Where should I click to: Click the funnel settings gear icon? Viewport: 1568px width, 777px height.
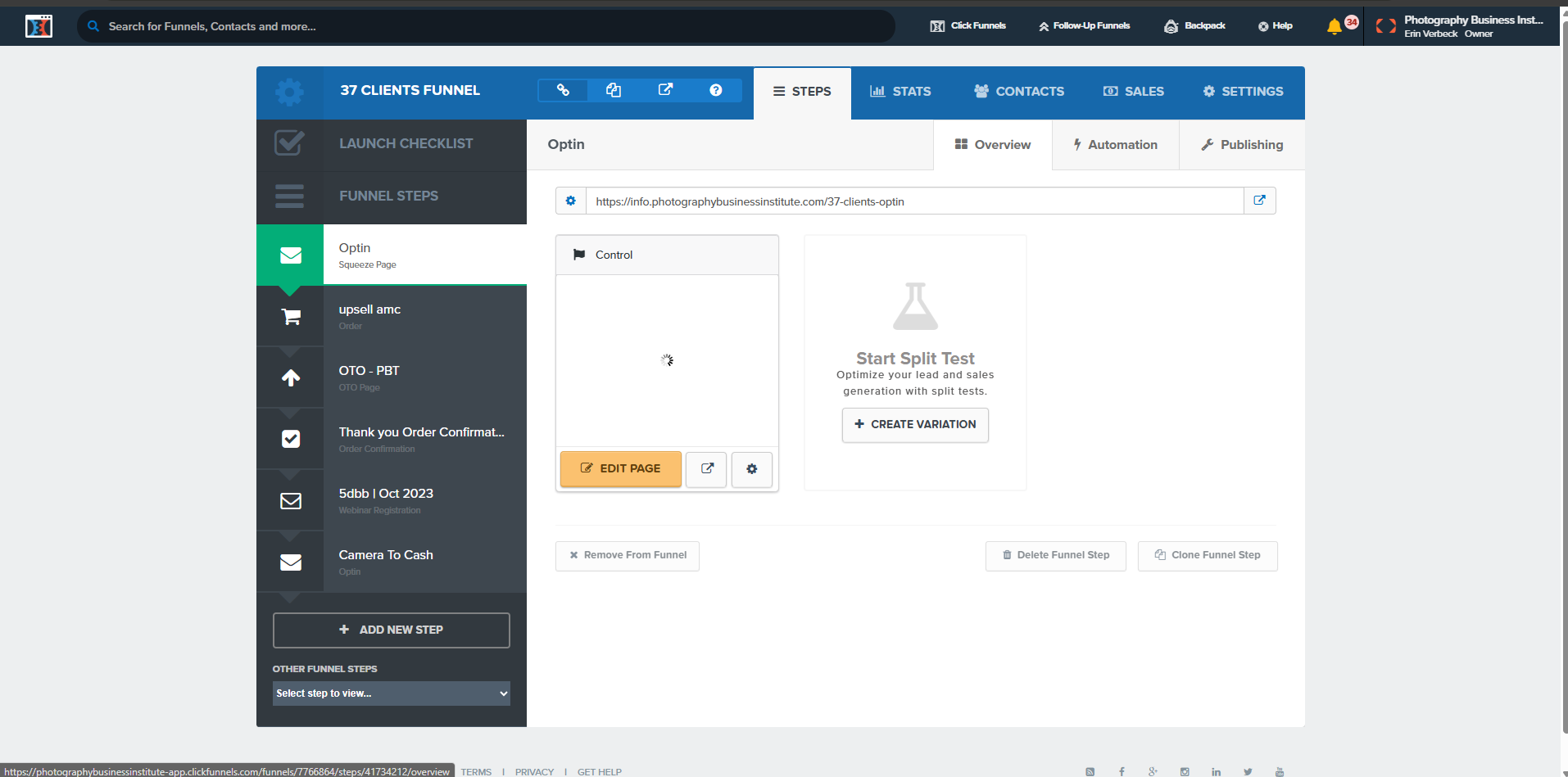[289, 92]
